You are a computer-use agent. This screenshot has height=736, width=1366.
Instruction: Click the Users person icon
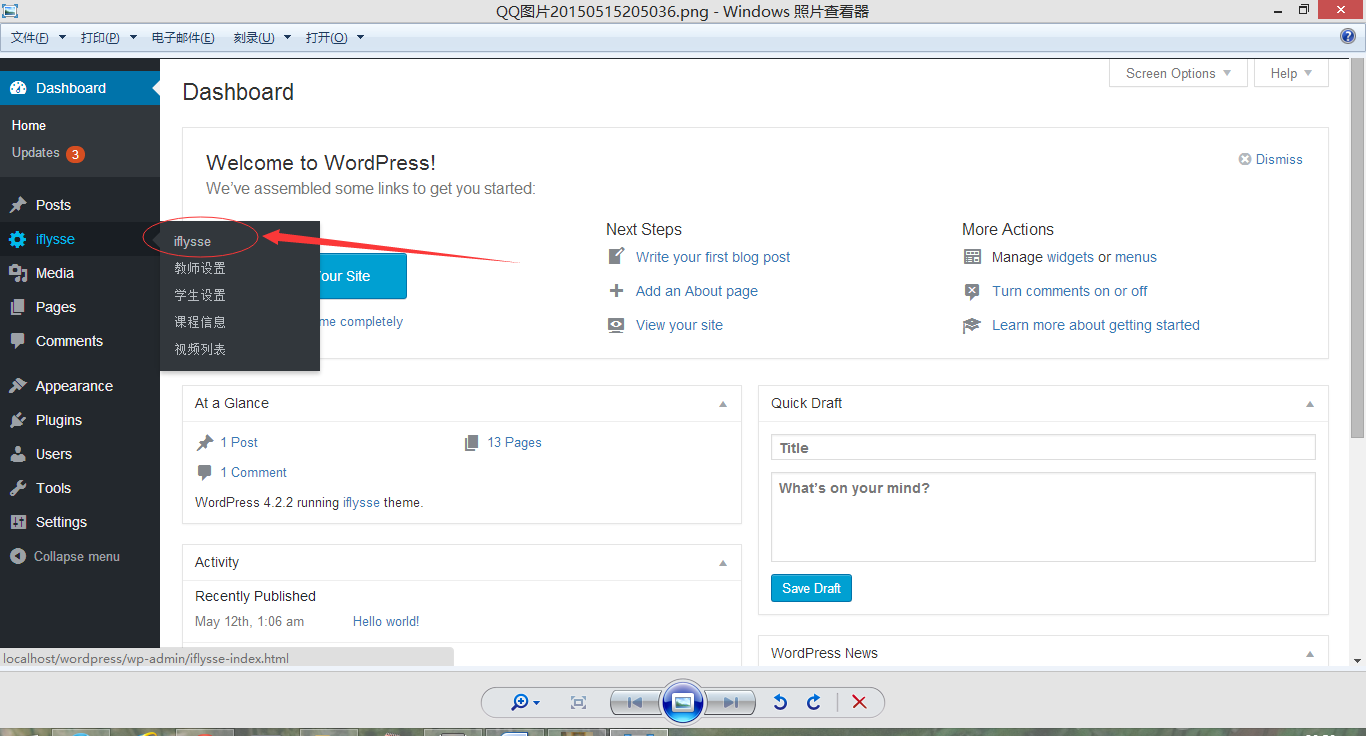18,454
